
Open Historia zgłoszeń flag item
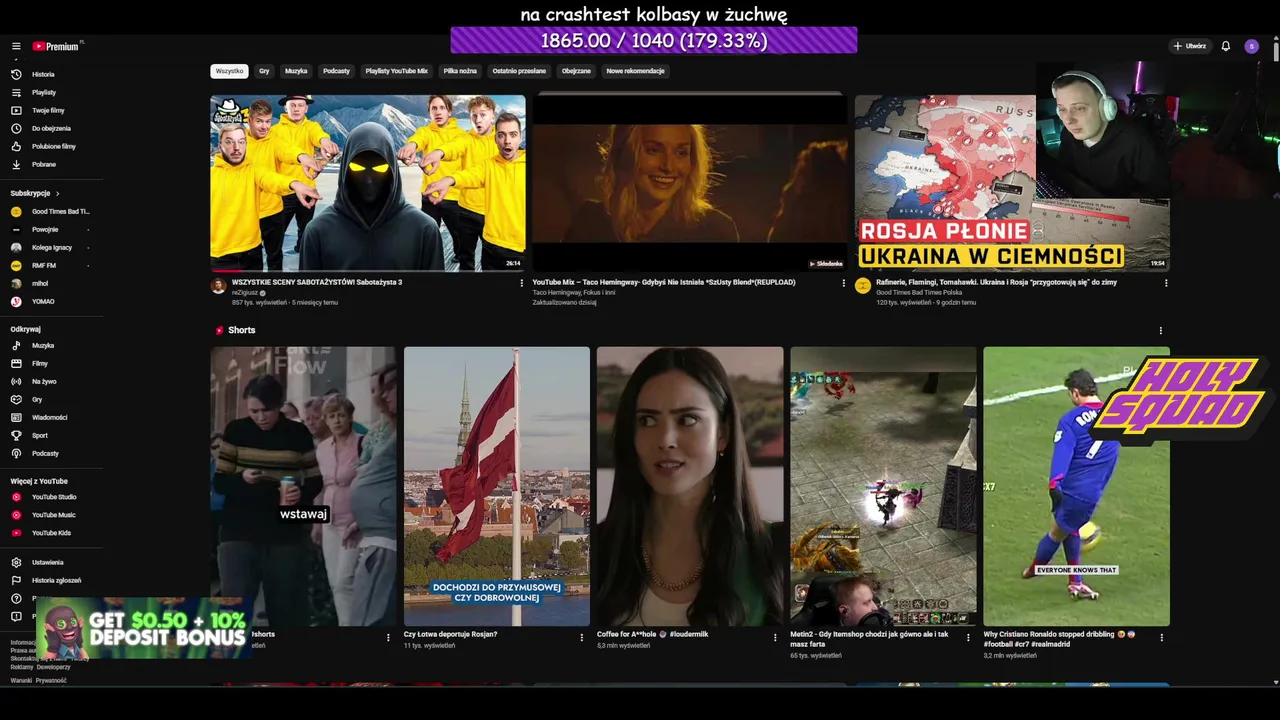click(x=56, y=580)
